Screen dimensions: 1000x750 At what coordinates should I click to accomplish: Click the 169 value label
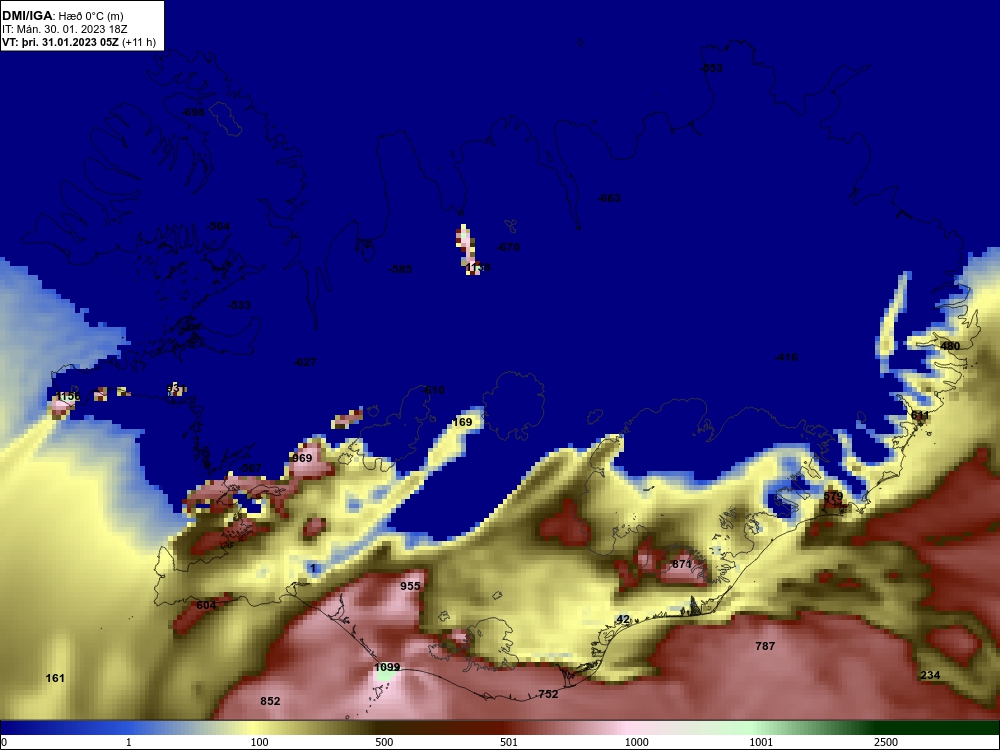[x=462, y=422]
